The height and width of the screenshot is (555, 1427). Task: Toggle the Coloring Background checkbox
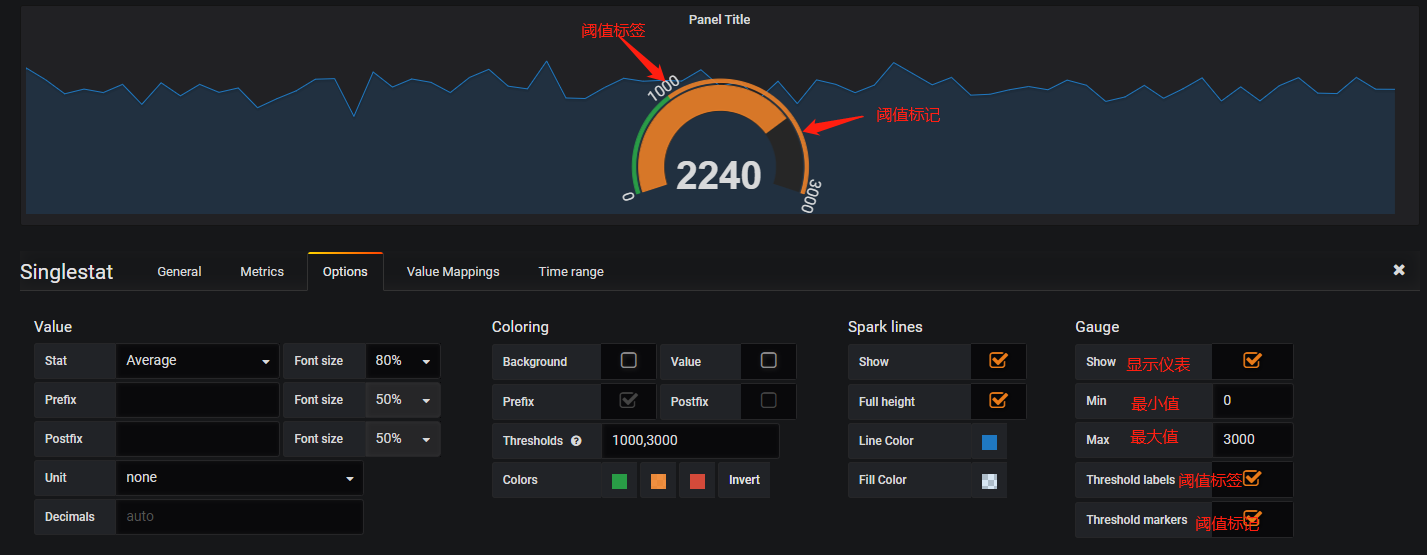629,360
